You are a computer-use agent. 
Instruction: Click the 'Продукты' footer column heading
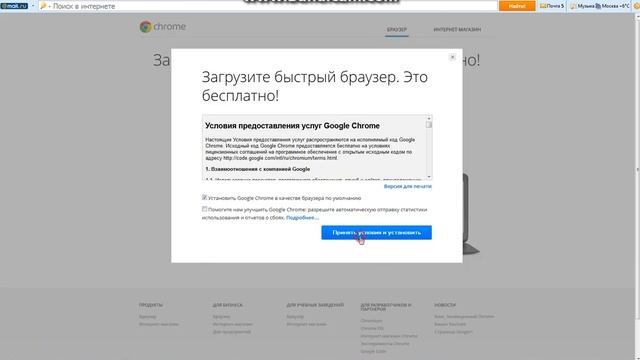pyautogui.click(x=151, y=305)
